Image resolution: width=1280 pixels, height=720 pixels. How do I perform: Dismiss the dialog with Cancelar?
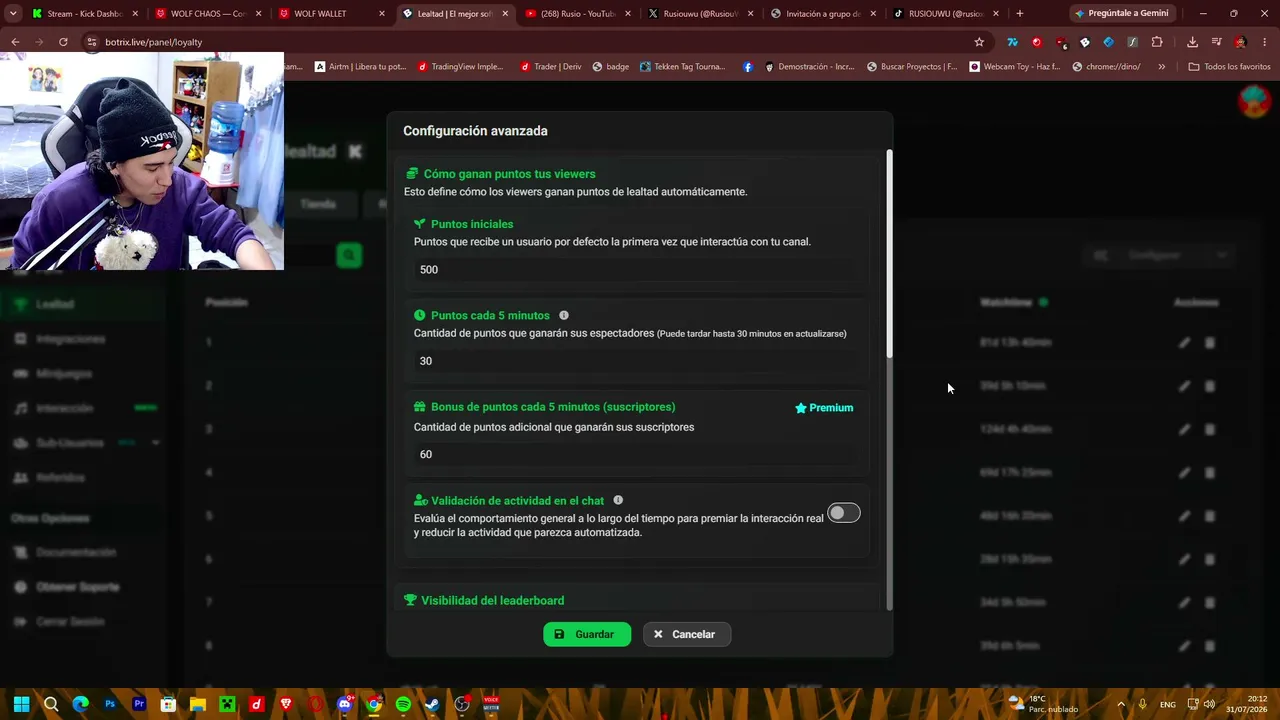pyautogui.click(x=687, y=634)
